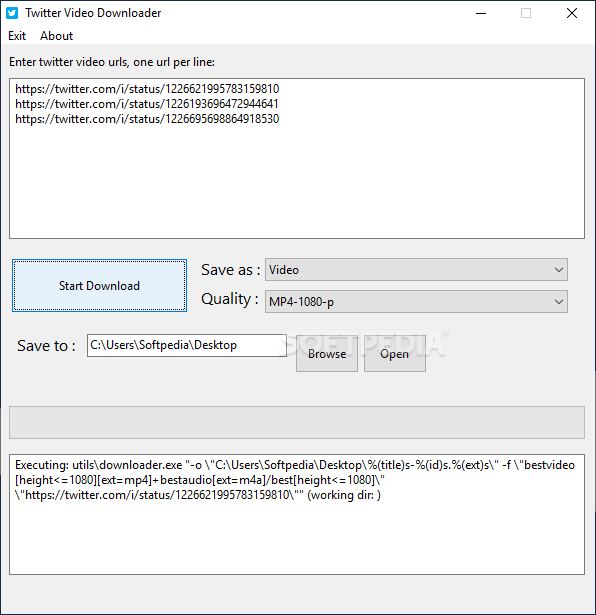Click the 'Save as :' label
The width and height of the screenshot is (596, 615).
pos(231,270)
